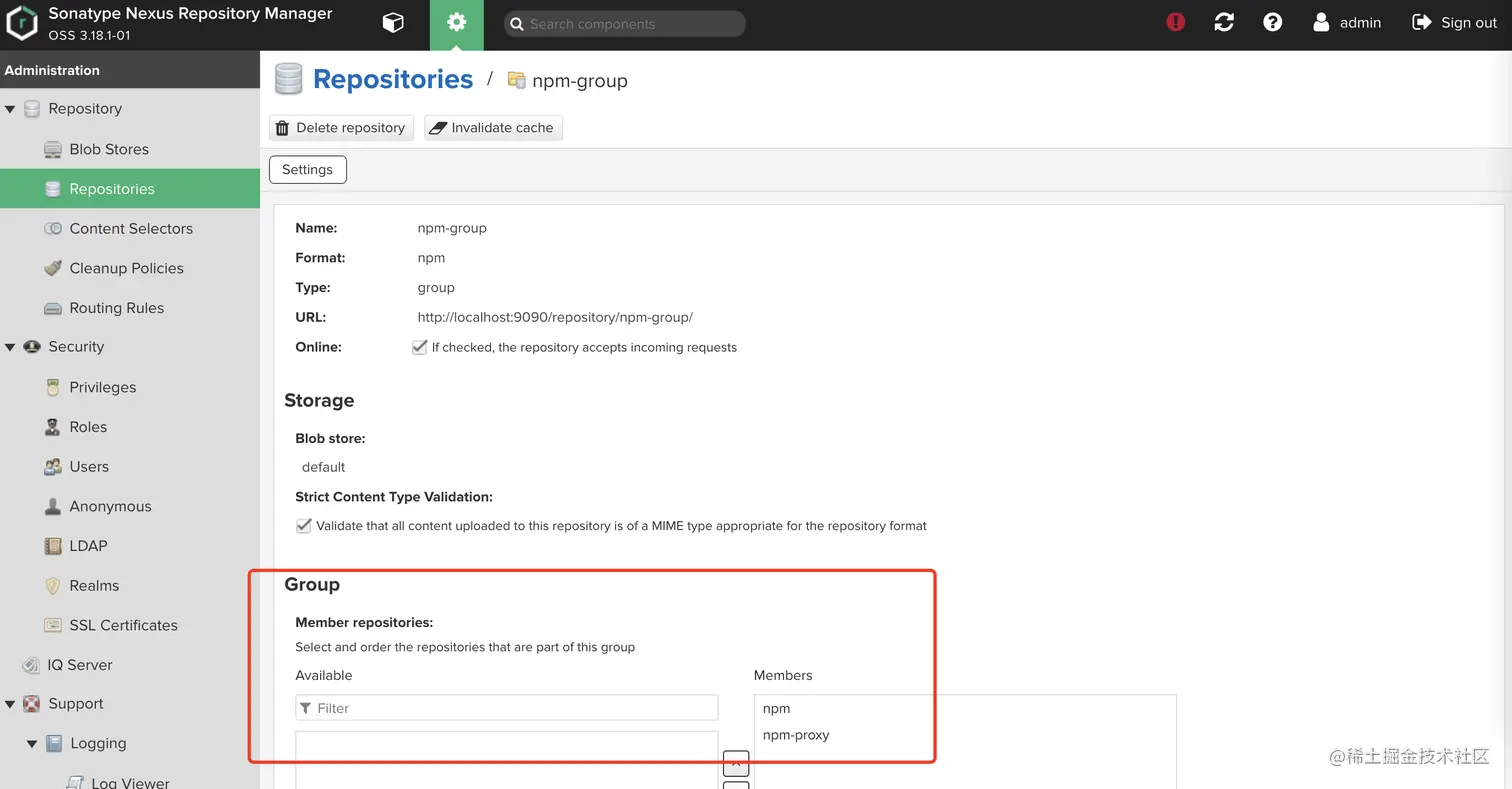Open the Browse cube icon in header

393,23
